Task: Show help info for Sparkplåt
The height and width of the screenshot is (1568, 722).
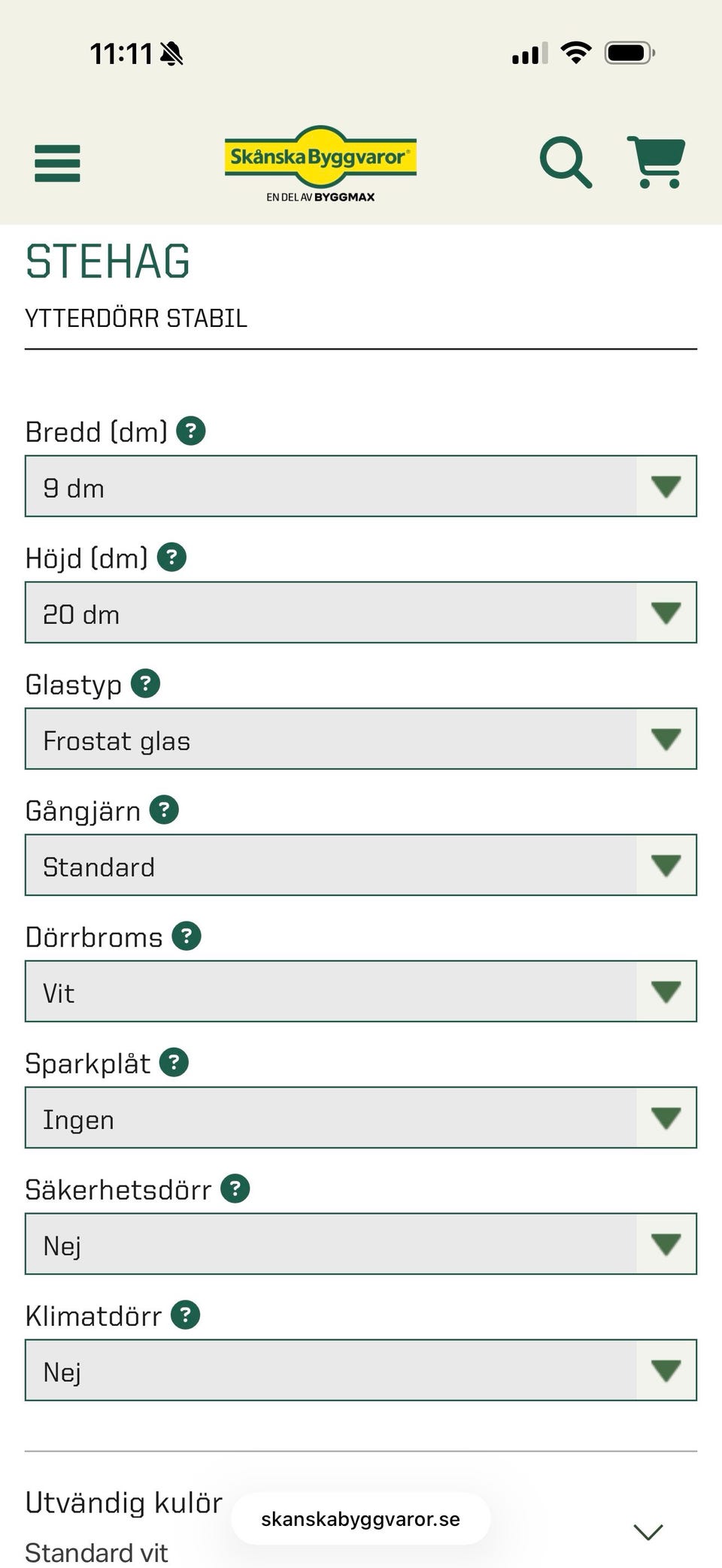Action: (x=174, y=1063)
